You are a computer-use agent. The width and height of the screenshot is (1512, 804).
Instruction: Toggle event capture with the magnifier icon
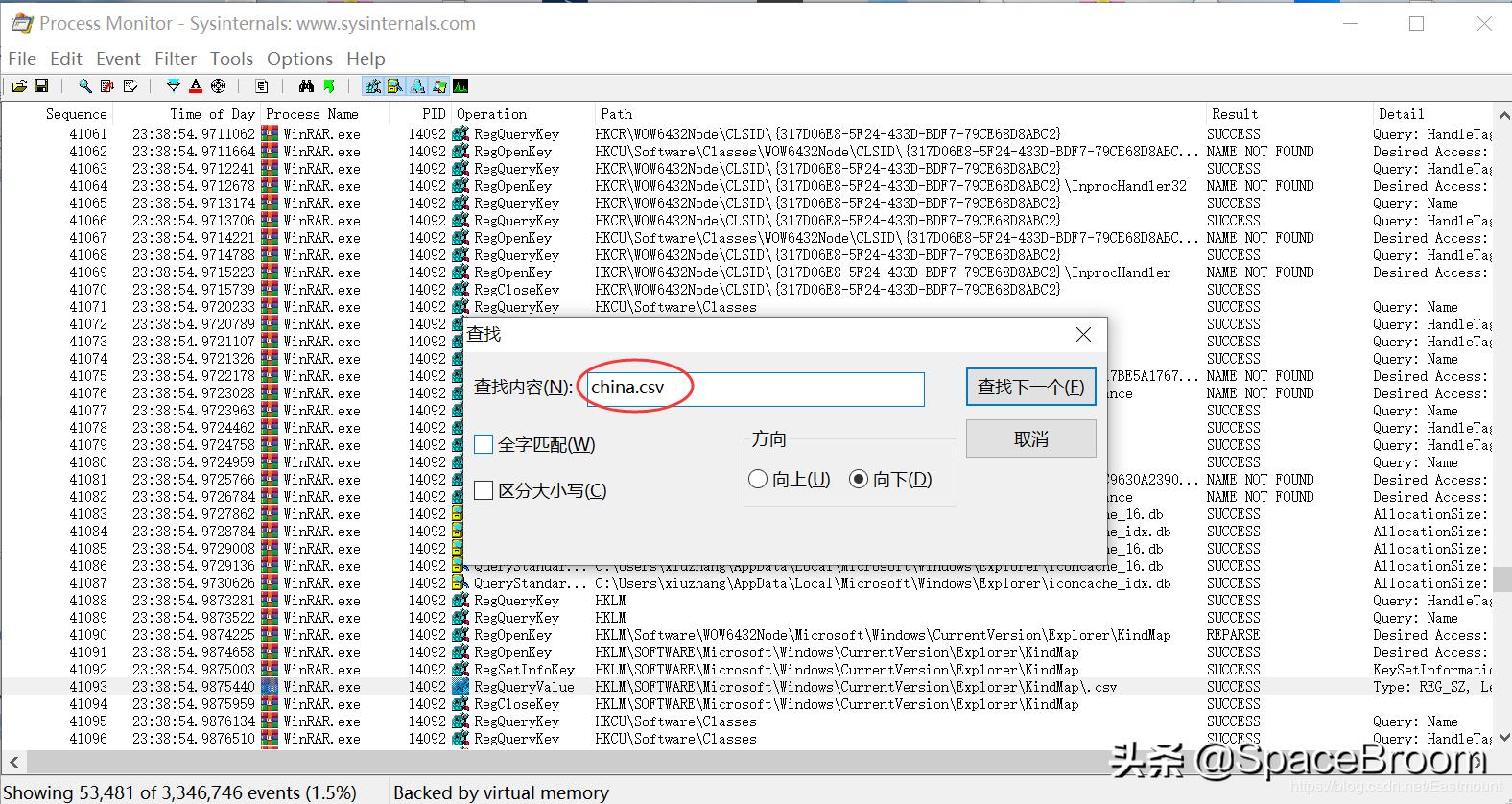[85, 86]
